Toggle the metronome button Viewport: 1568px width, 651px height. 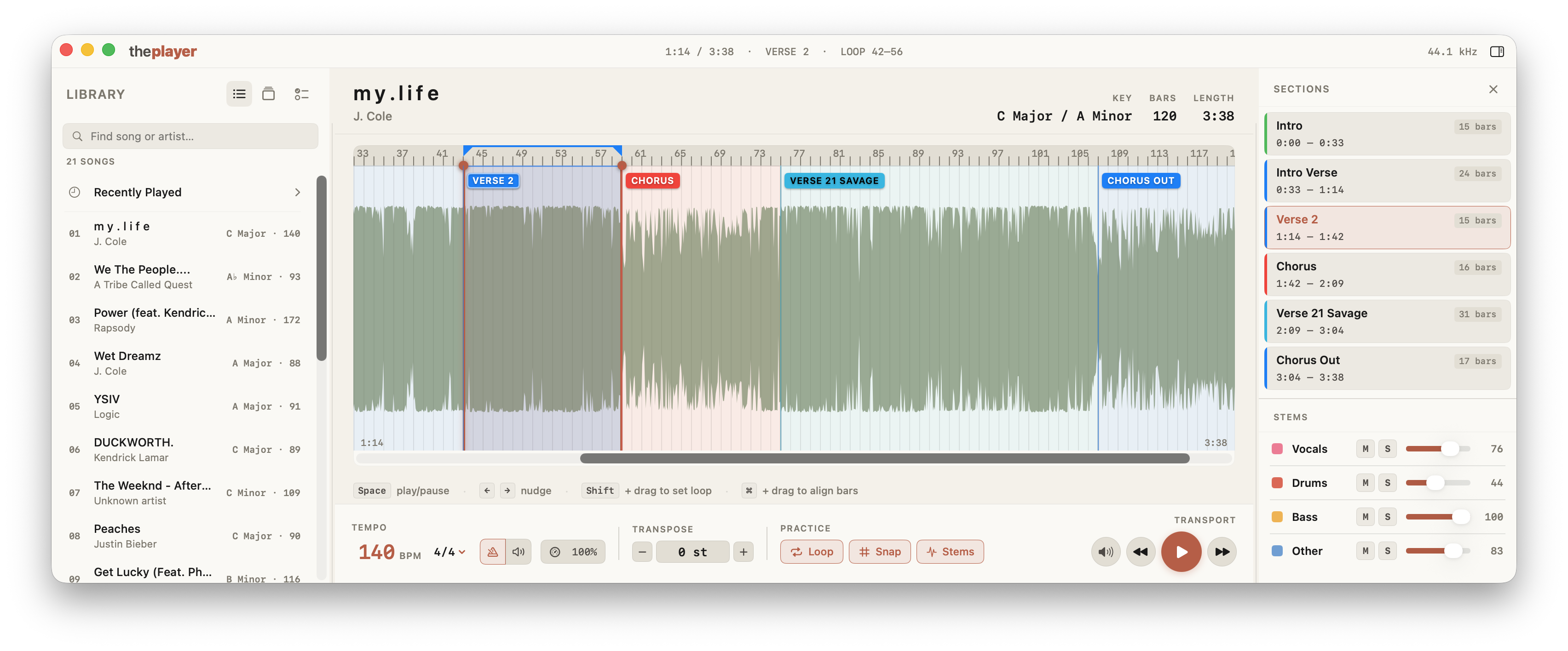click(492, 552)
